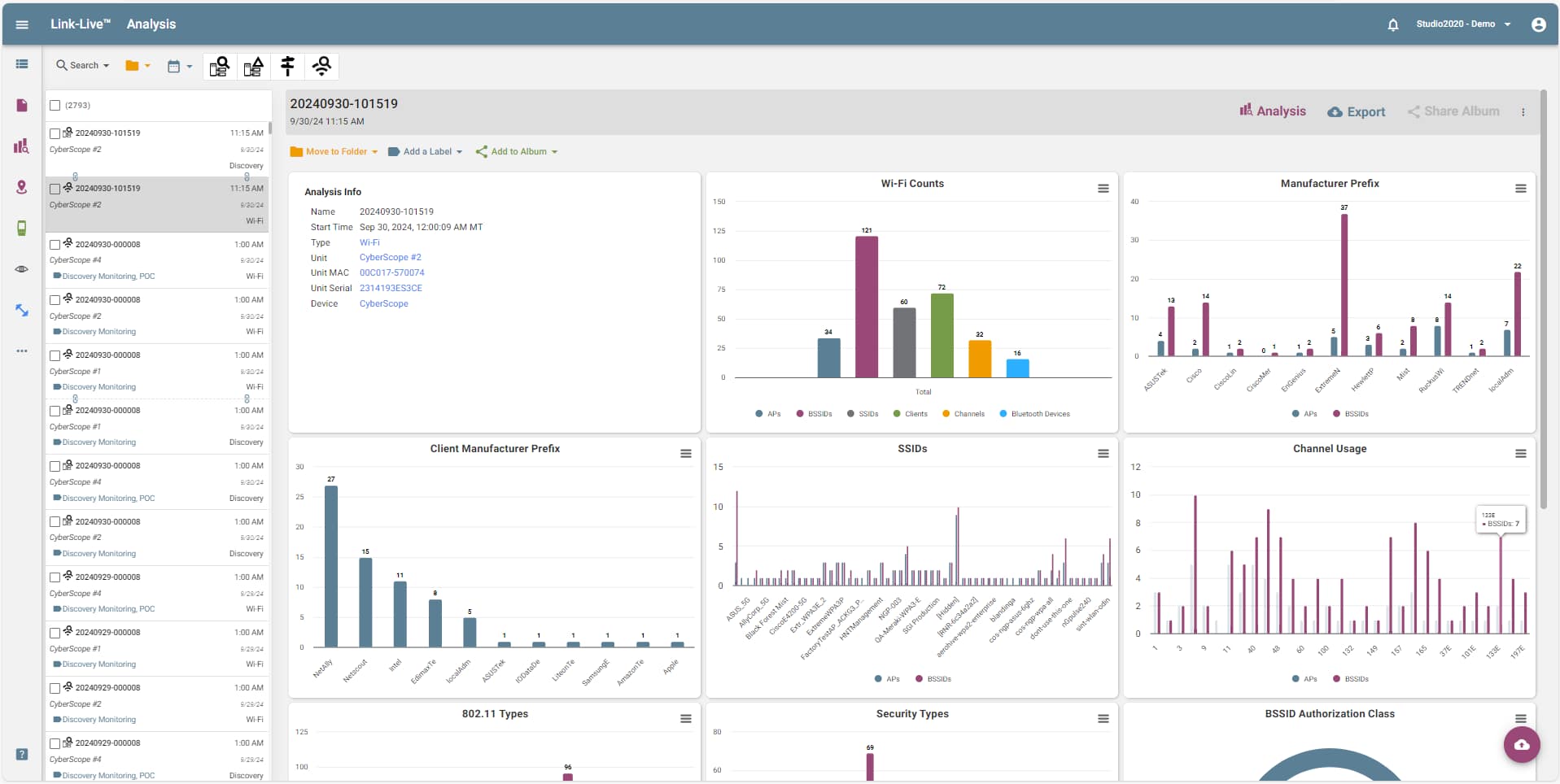1560x784 pixels.
Task: Click the floating cloud upload button
Action: [1521, 744]
